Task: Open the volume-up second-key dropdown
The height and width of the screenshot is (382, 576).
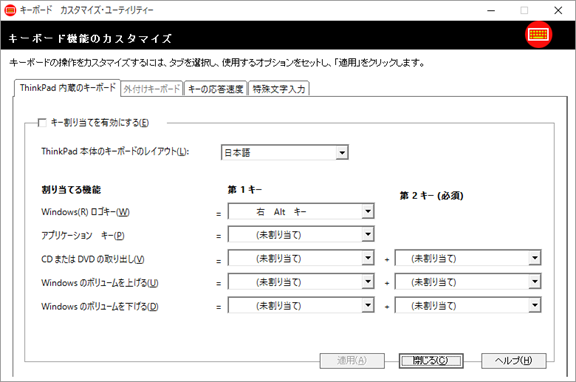Action: tap(468, 282)
